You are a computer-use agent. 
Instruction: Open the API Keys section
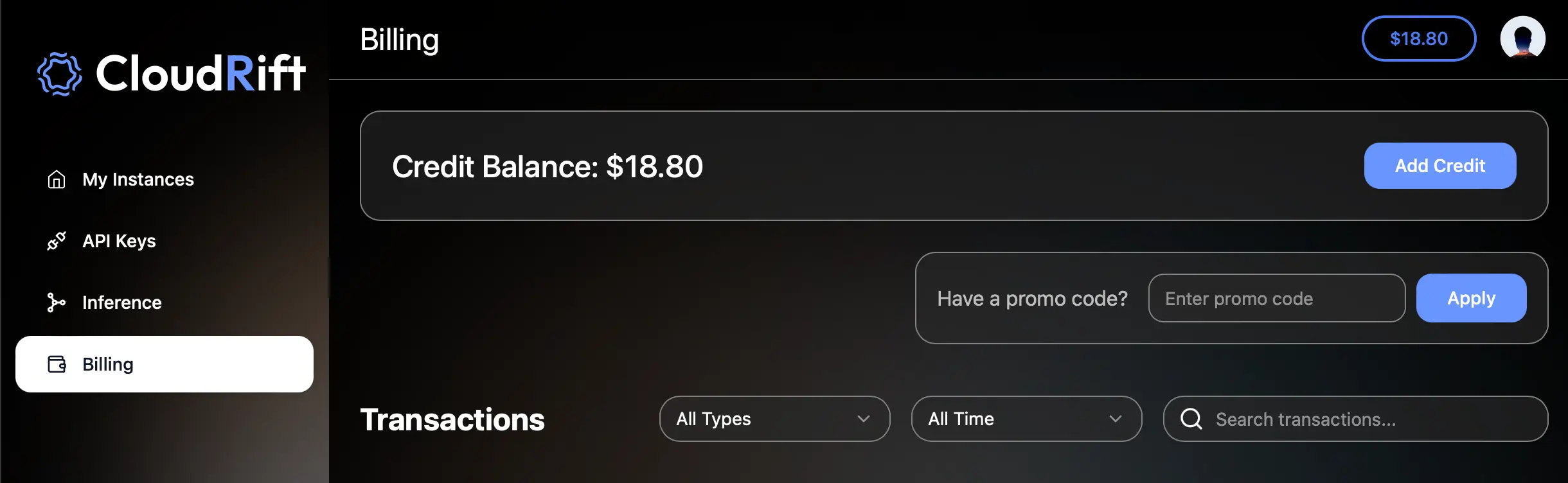pos(119,241)
